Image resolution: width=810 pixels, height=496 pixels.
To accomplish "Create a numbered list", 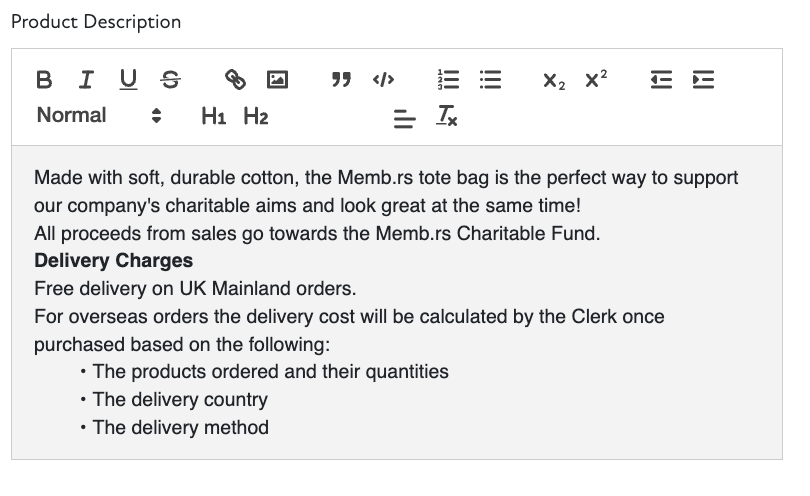I will click(447, 80).
